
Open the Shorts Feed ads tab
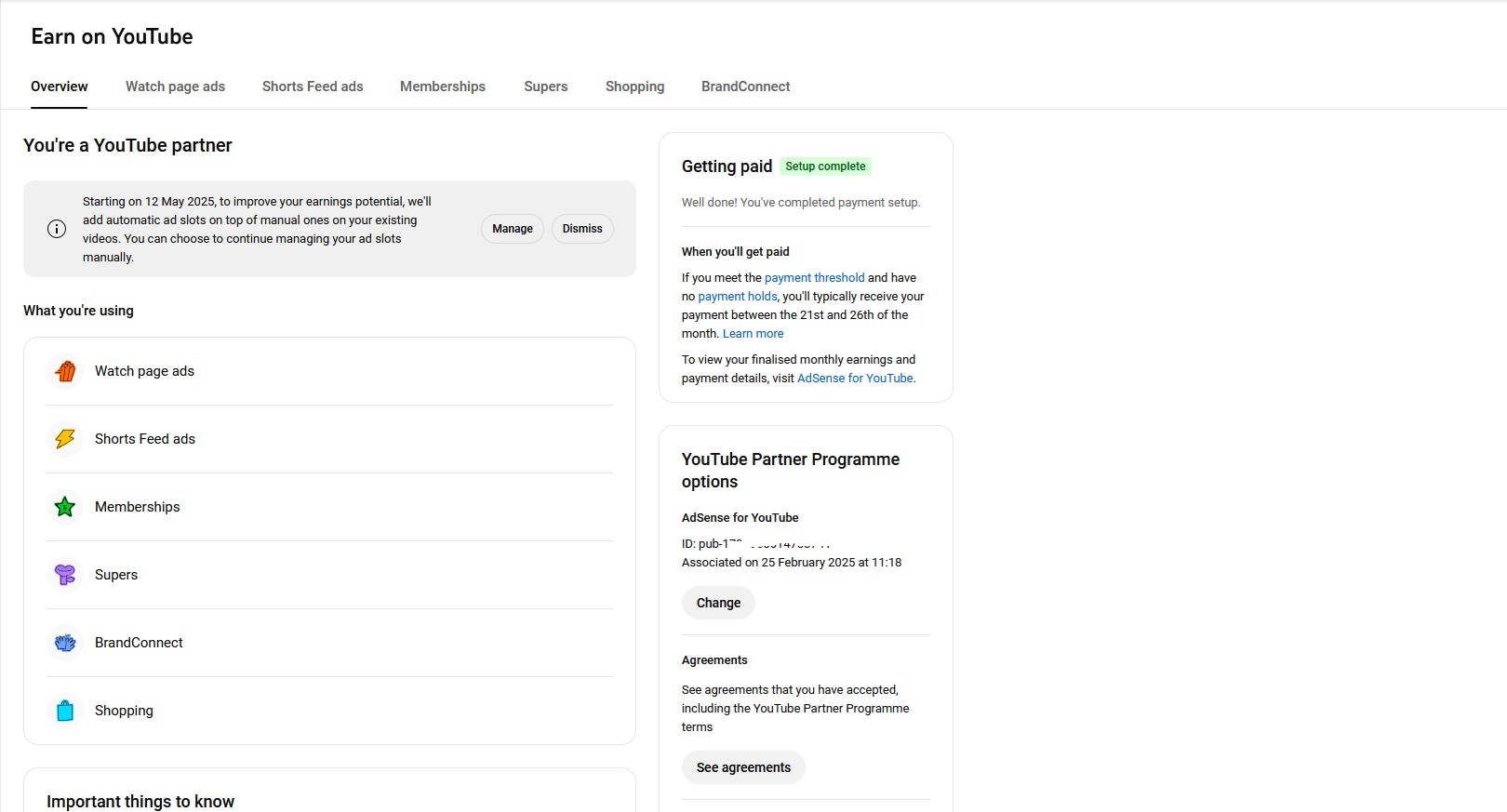pyautogui.click(x=313, y=87)
